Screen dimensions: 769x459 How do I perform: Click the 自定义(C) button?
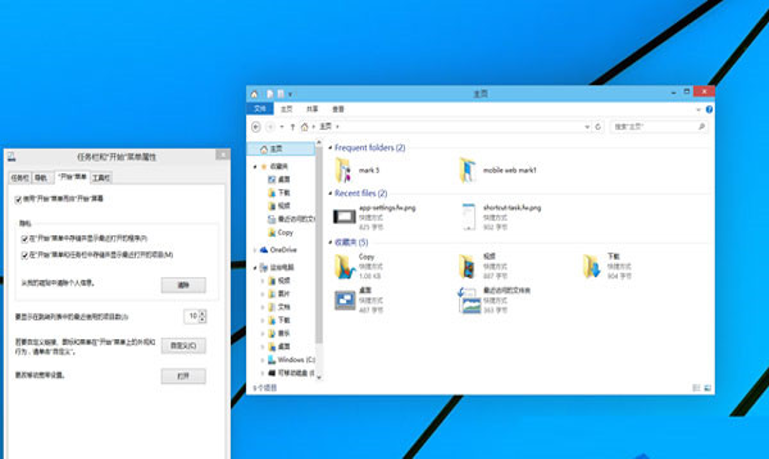(183, 345)
